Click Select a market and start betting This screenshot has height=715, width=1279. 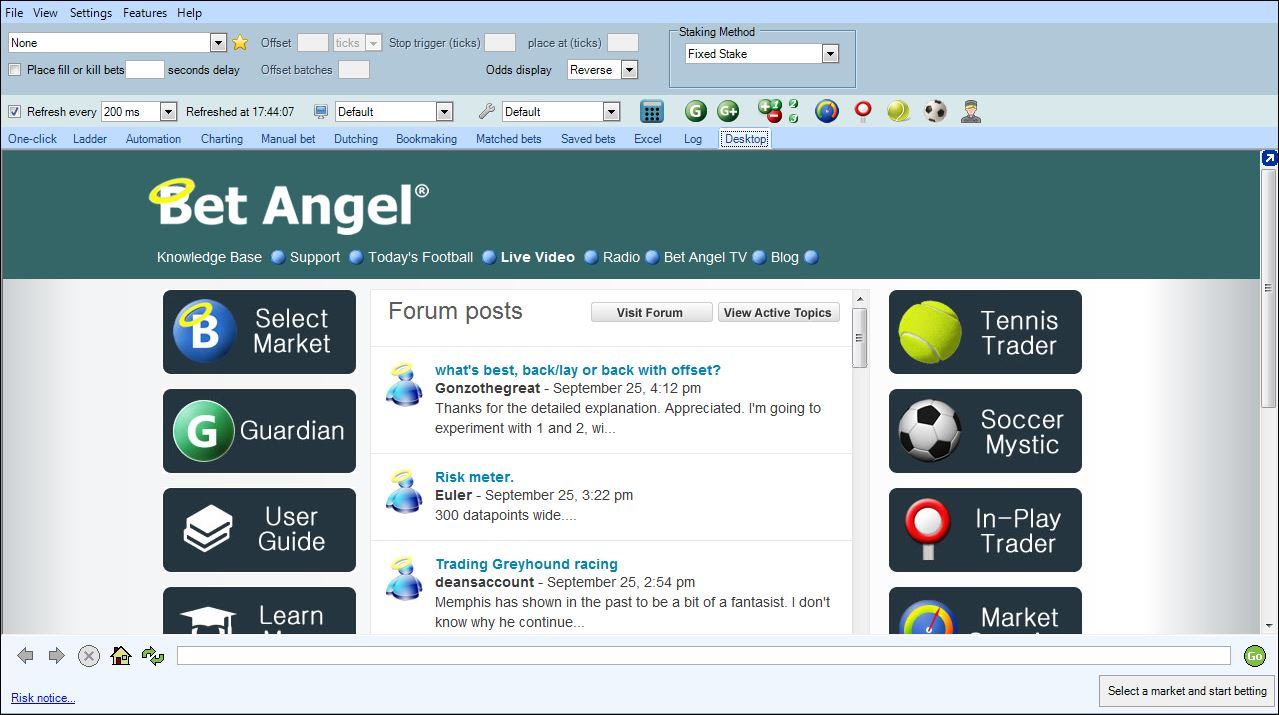[1187, 691]
